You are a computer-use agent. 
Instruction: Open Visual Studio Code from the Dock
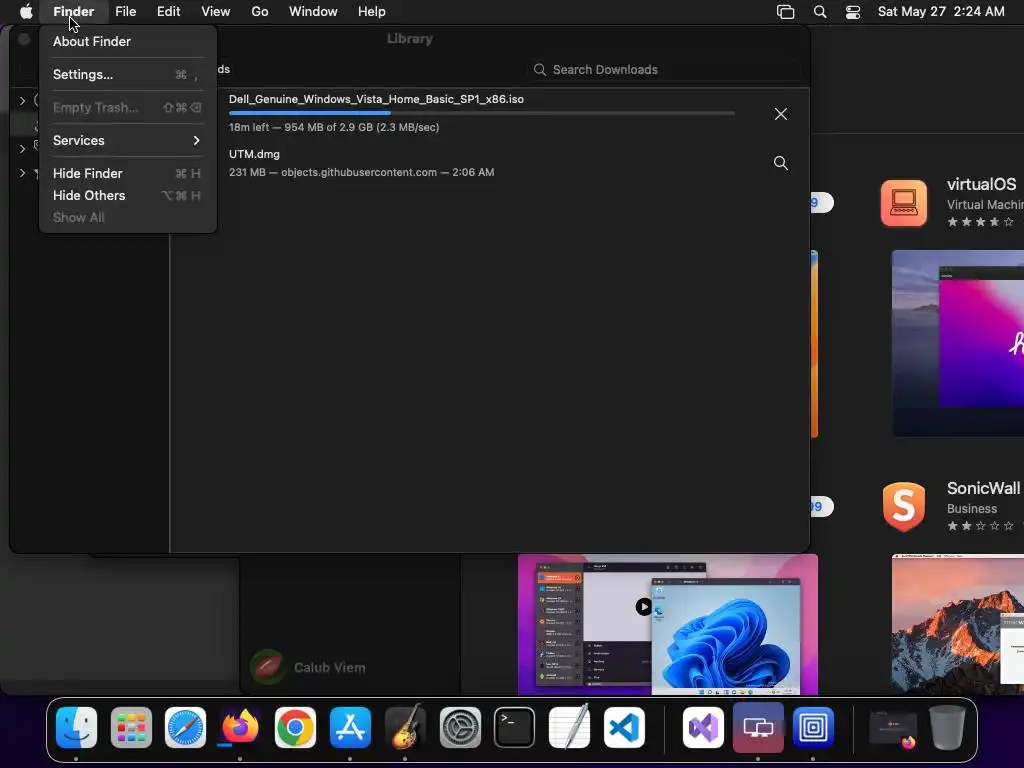[624, 727]
